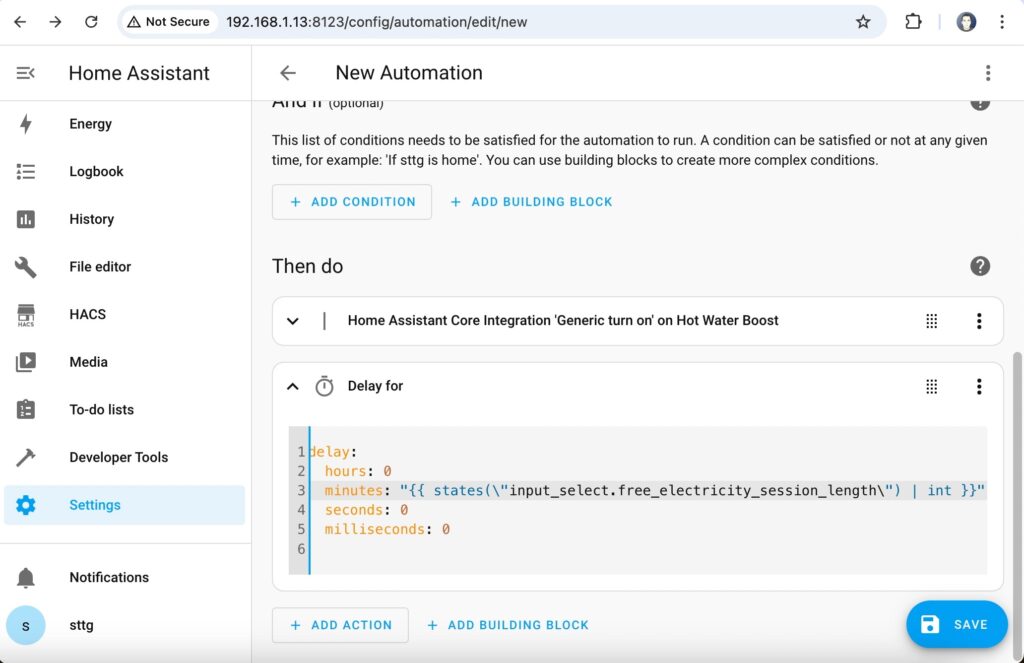The width and height of the screenshot is (1024, 663).
Task: Click the Delay for action title
Action: pyautogui.click(x=376, y=386)
